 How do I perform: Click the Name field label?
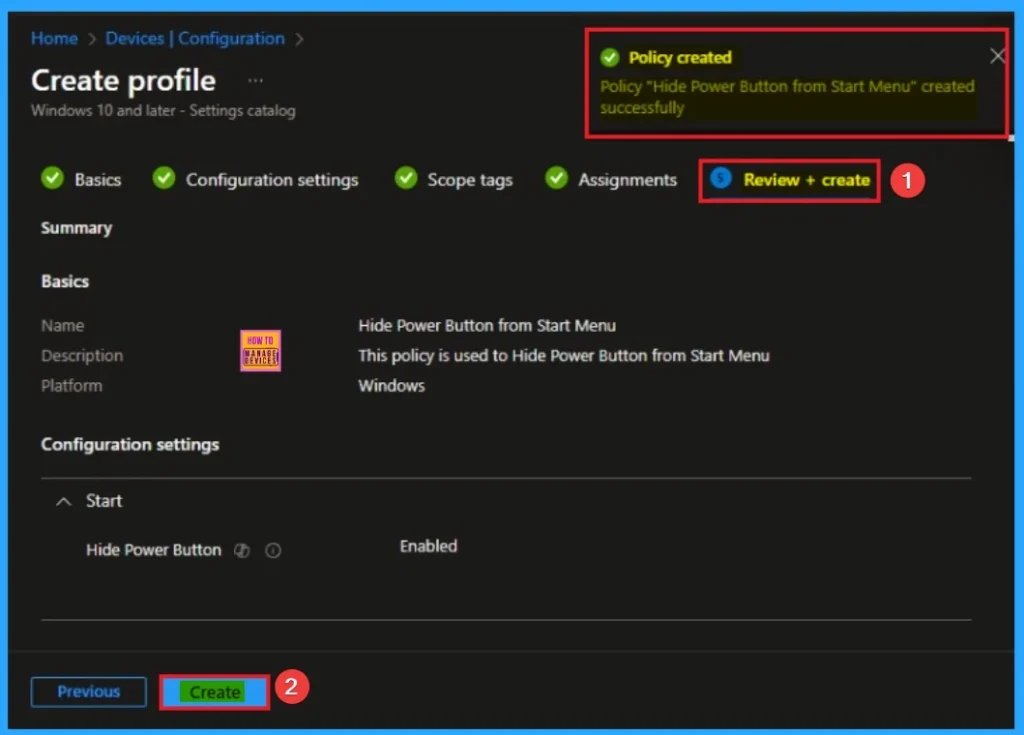click(x=63, y=325)
